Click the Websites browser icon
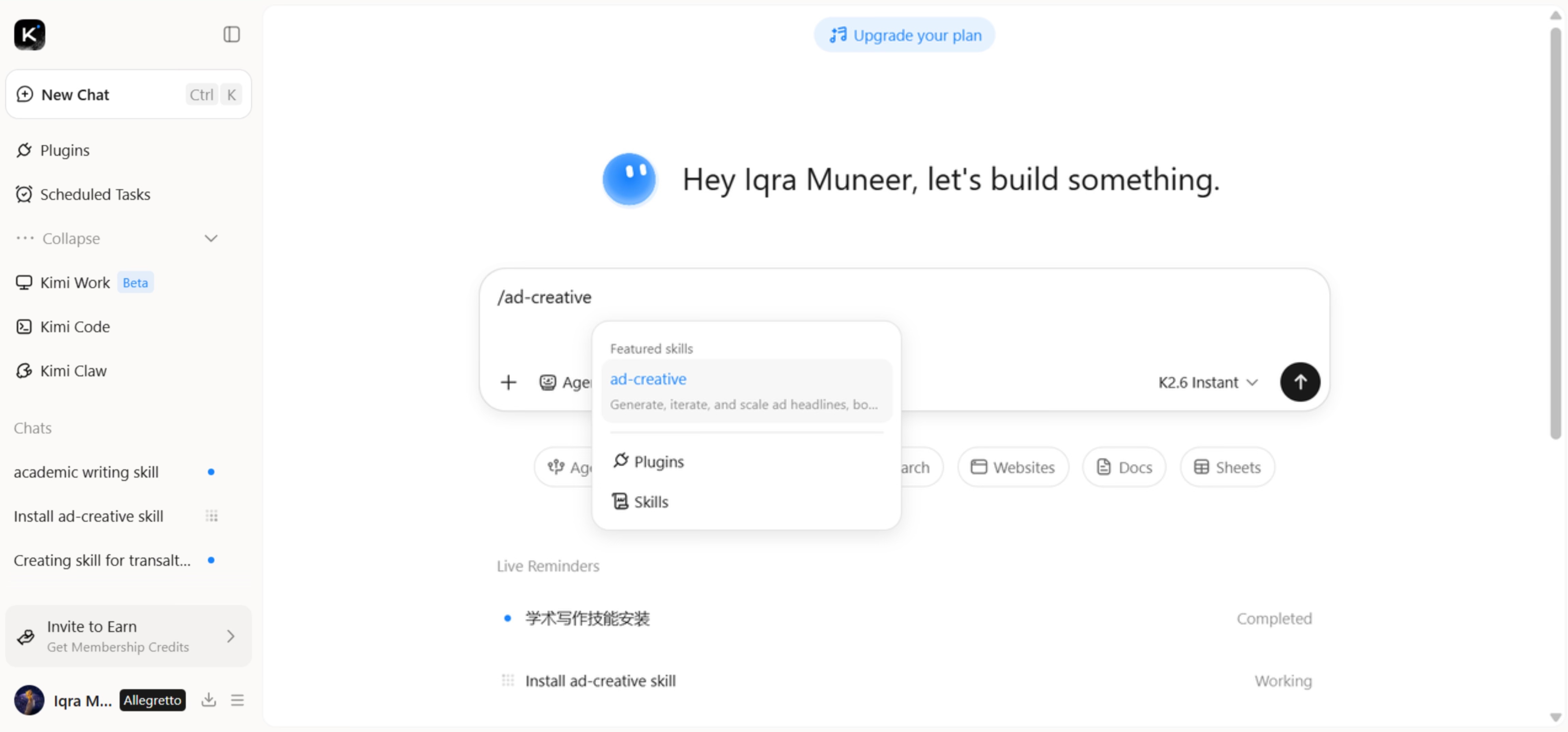 [x=978, y=467]
